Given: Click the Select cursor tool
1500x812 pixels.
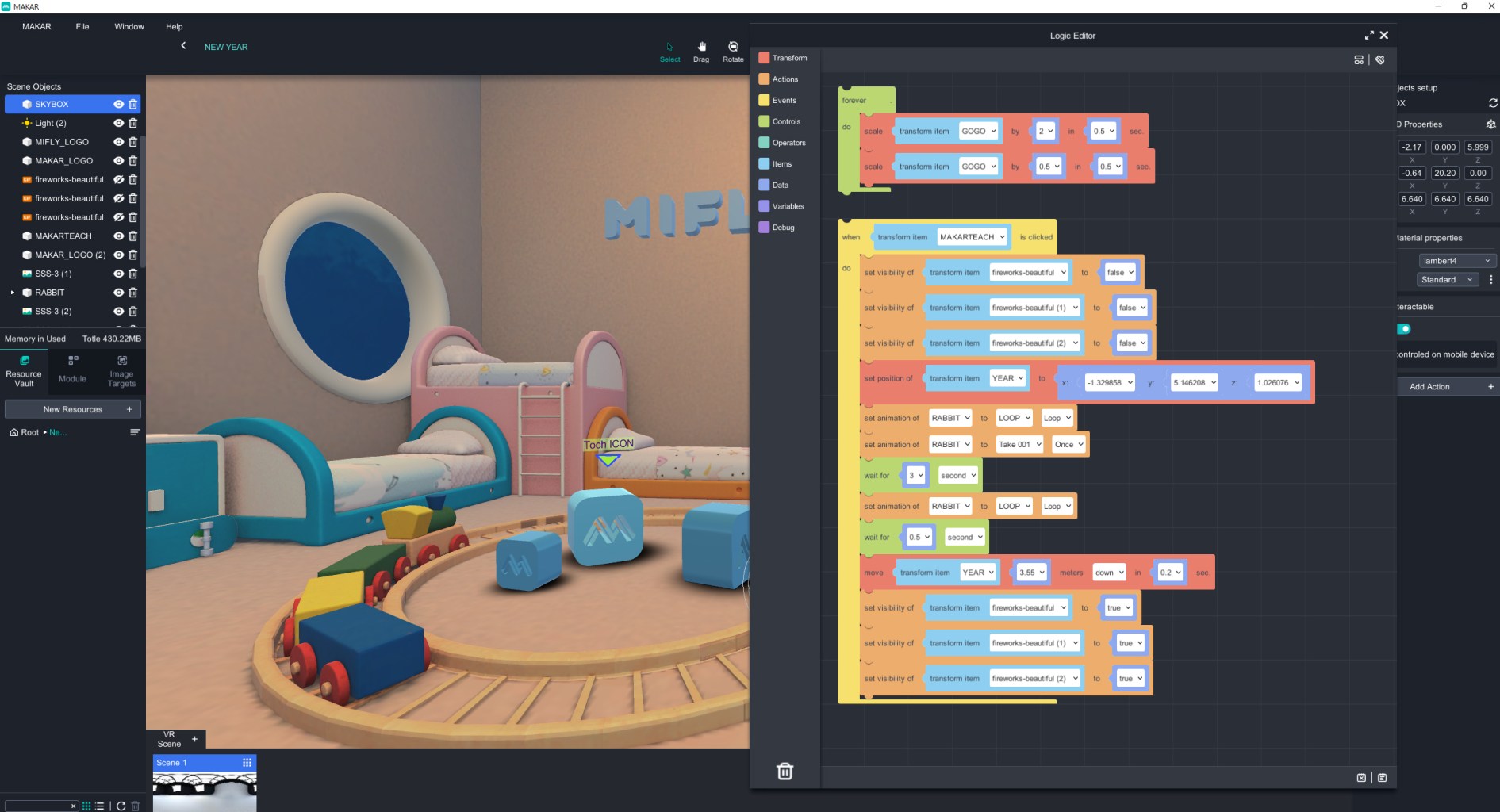Looking at the screenshot, I should click(x=669, y=52).
